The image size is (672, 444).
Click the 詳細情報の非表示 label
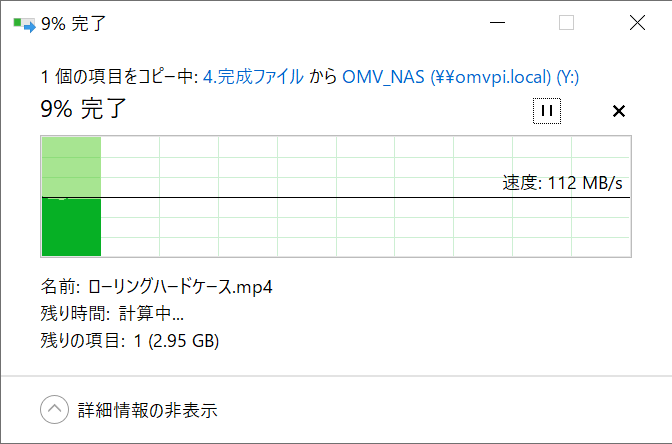tap(147, 410)
